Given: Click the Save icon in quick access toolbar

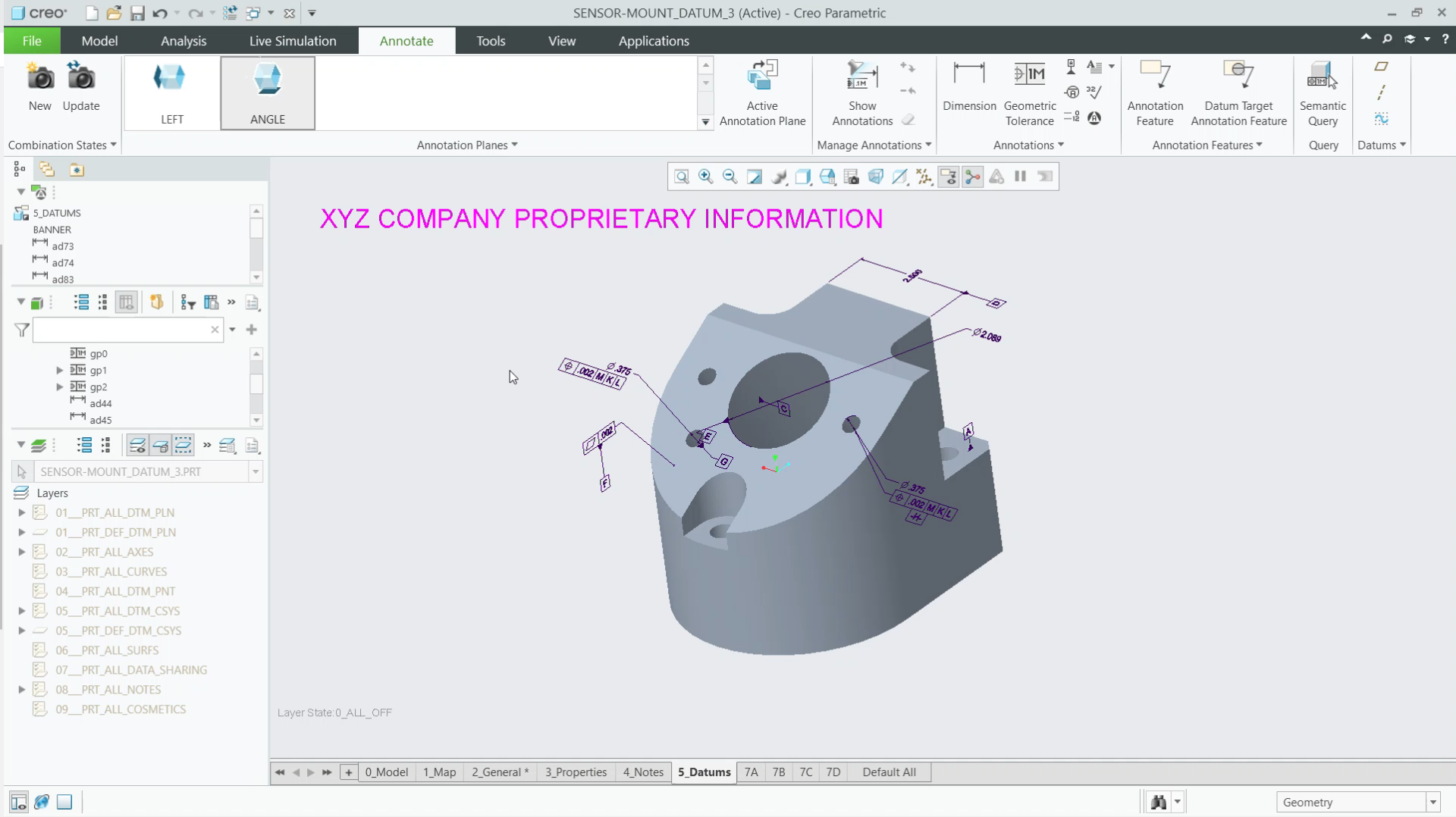Looking at the screenshot, I should click(x=137, y=13).
